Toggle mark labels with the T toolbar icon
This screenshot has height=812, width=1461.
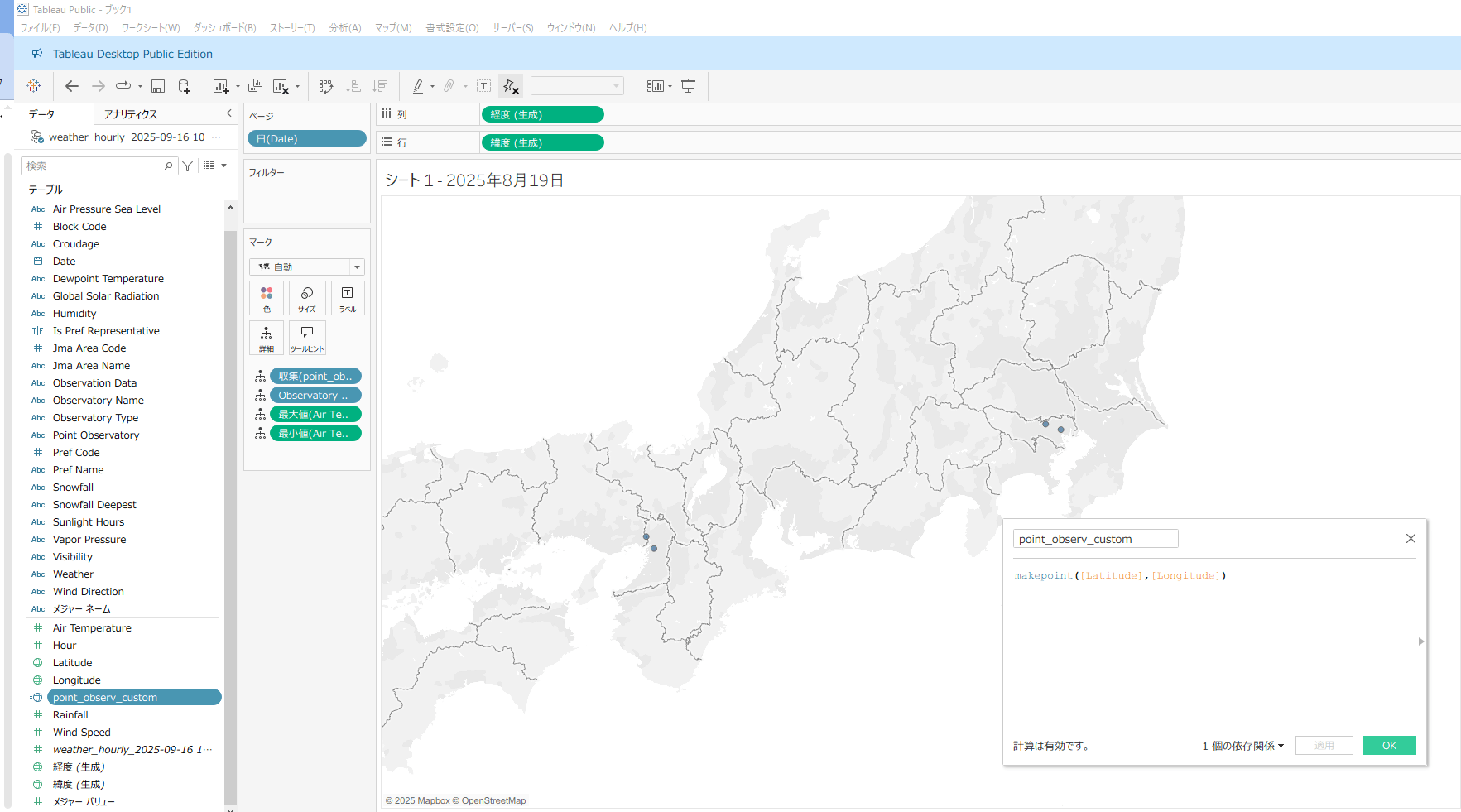pyautogui.click(x=484, y=86)
